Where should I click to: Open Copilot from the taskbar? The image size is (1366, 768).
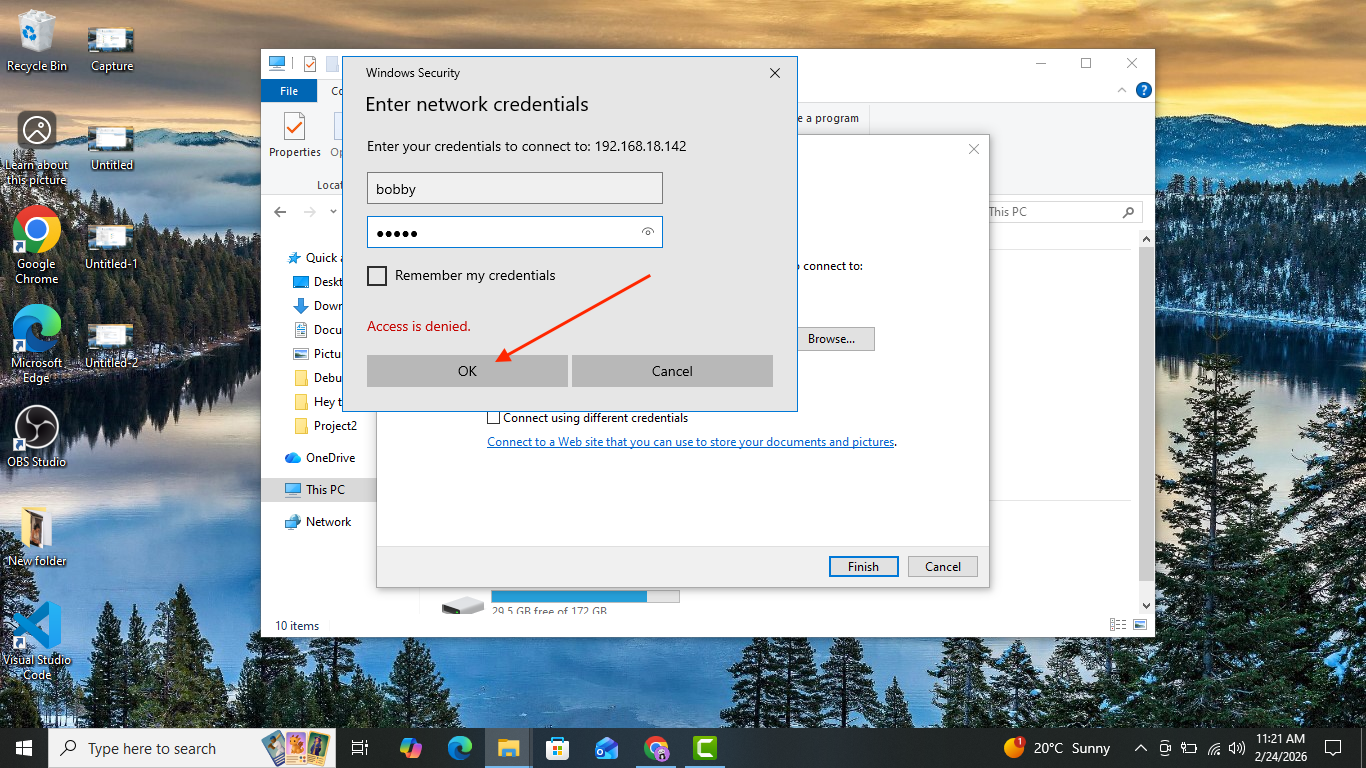pos(410,748)
